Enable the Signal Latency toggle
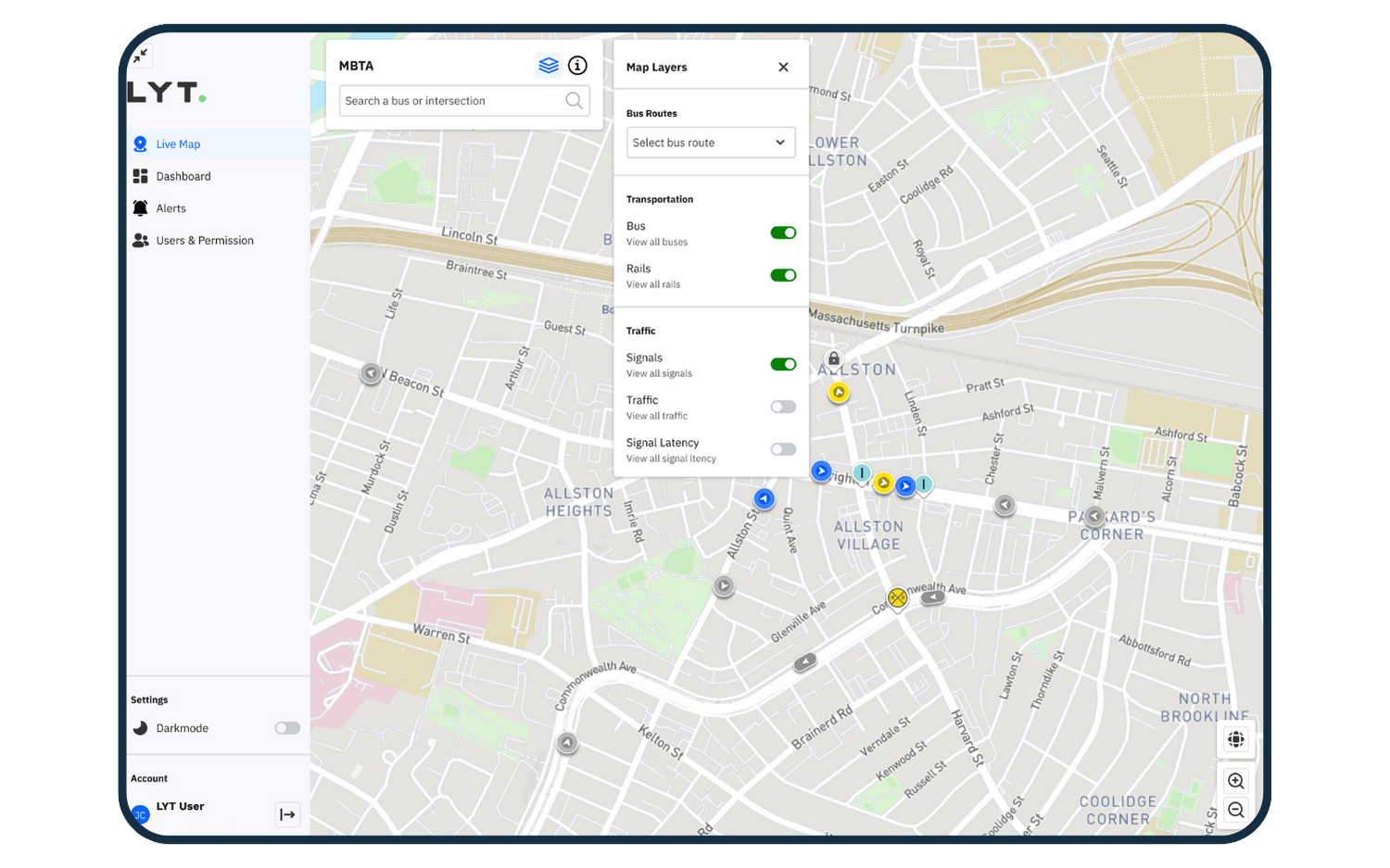Screen dimensions: 1390x868 point(783,450)
